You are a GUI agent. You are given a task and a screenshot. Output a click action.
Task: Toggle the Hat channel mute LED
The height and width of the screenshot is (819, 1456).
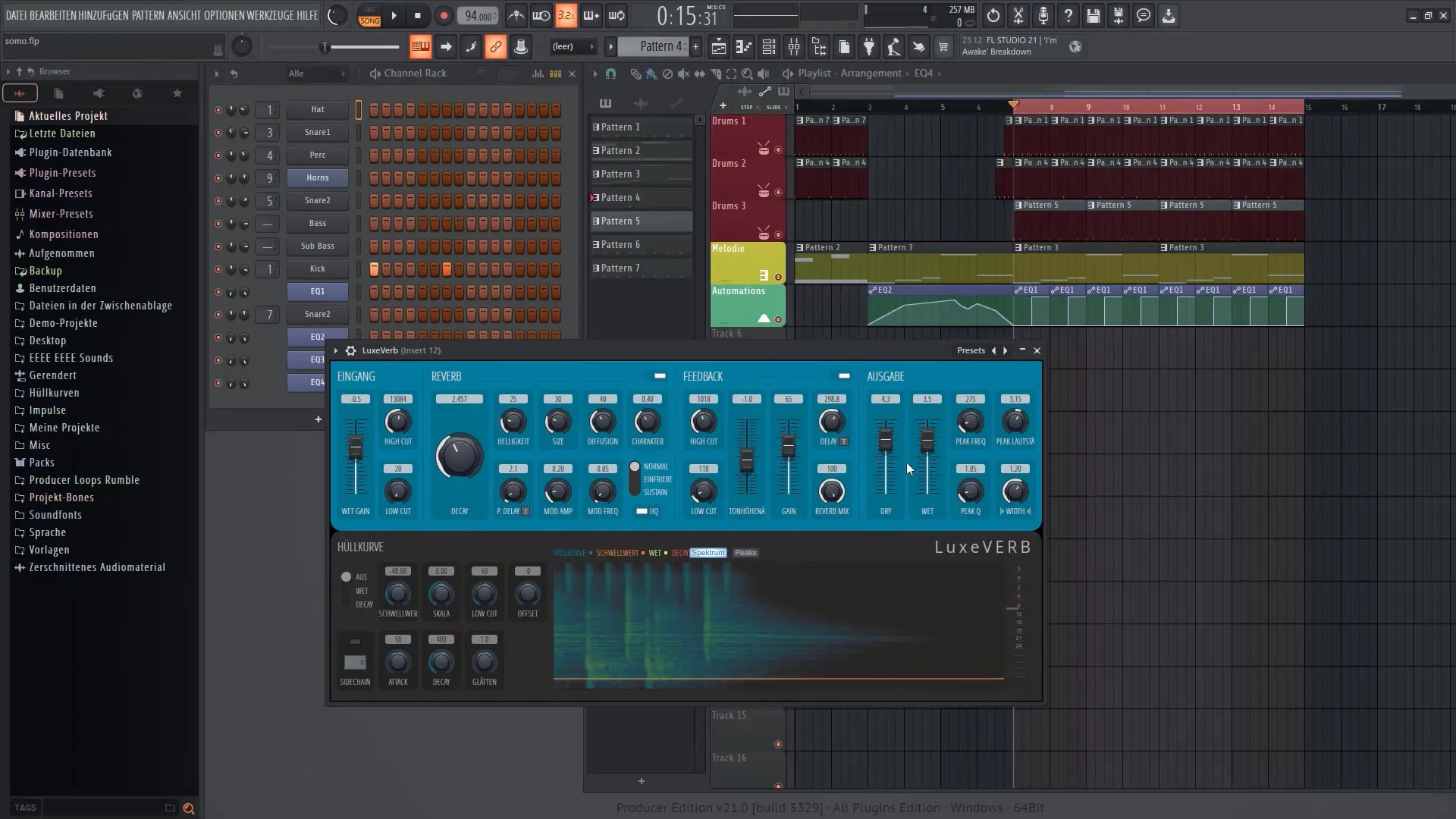click(x=218, y=110)
